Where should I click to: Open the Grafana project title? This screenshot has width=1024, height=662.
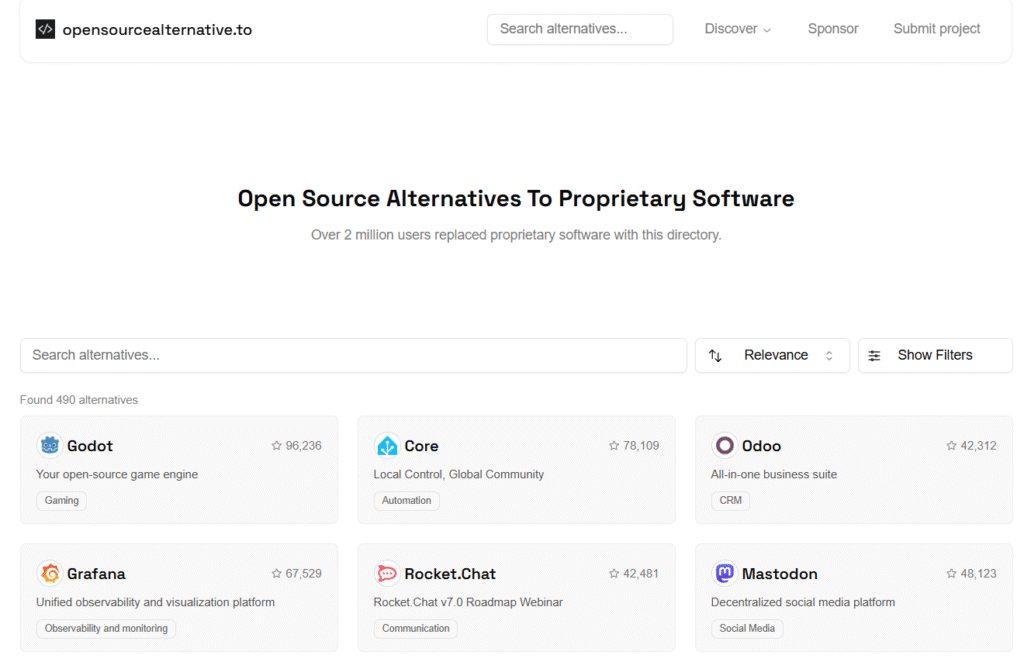[96, 574]
